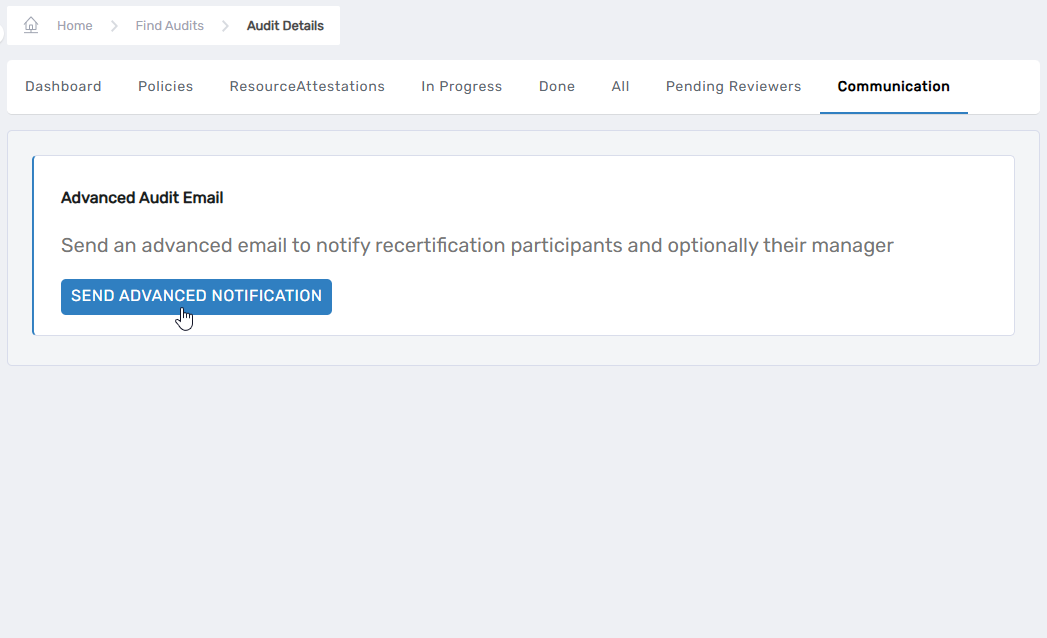
Task: Navigate to Find Audits breadcrumb
Action: pos(169,26)
